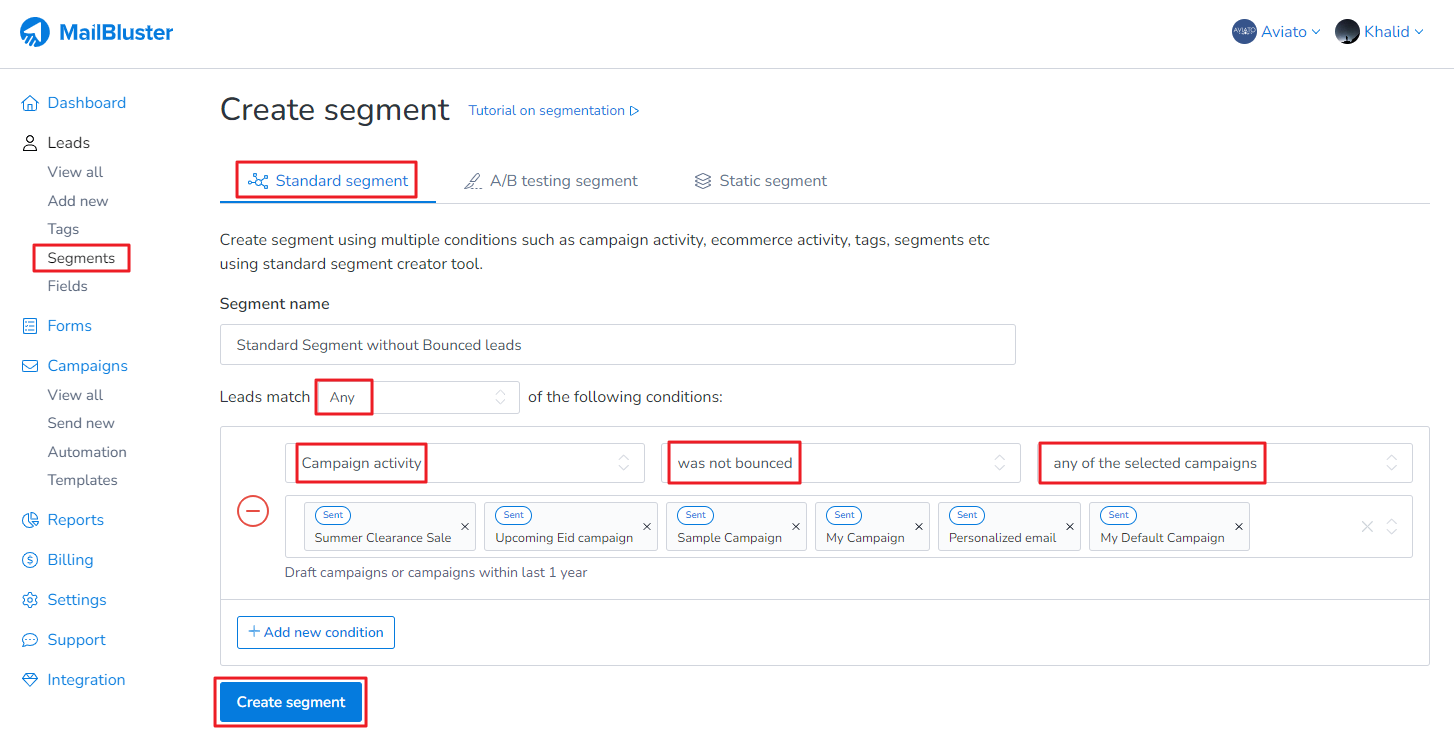Click the Support chat bubble icon
Image resolution: width=1454 pixels, height=746 pixels.
coord(30,640)
